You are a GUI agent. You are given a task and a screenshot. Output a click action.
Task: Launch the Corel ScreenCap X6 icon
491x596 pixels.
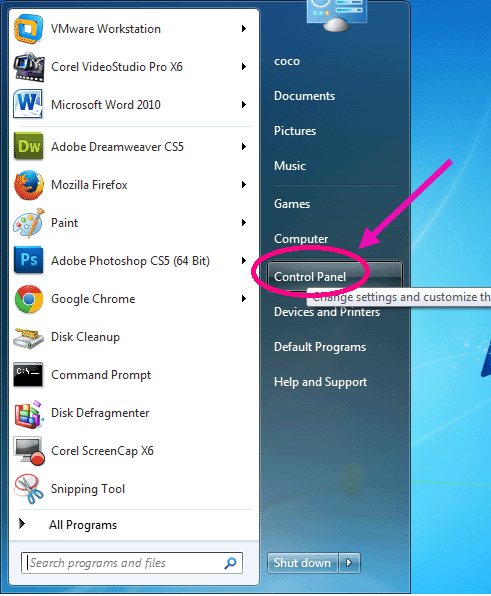point(29,451)
